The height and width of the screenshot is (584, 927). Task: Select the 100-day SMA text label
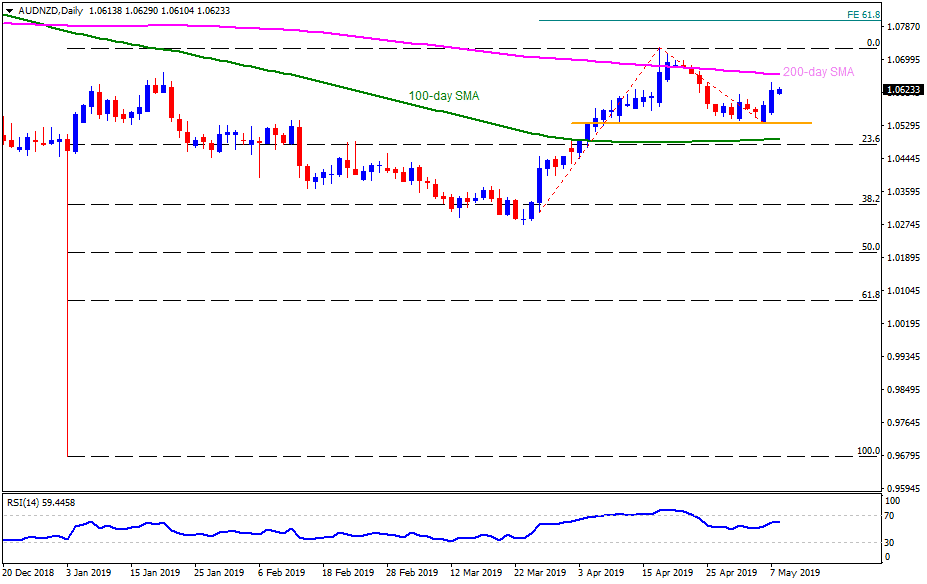pyautogui.click(x=443, y=96)
